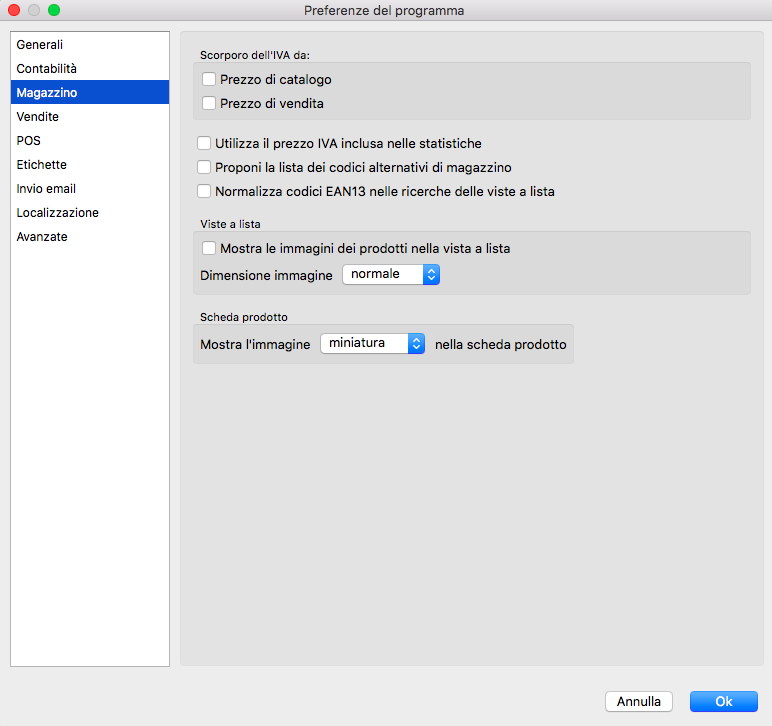Viewport: 772px width, 726px height.
Task: Confirm preferences with the Ok button
Action: (724, 702)
